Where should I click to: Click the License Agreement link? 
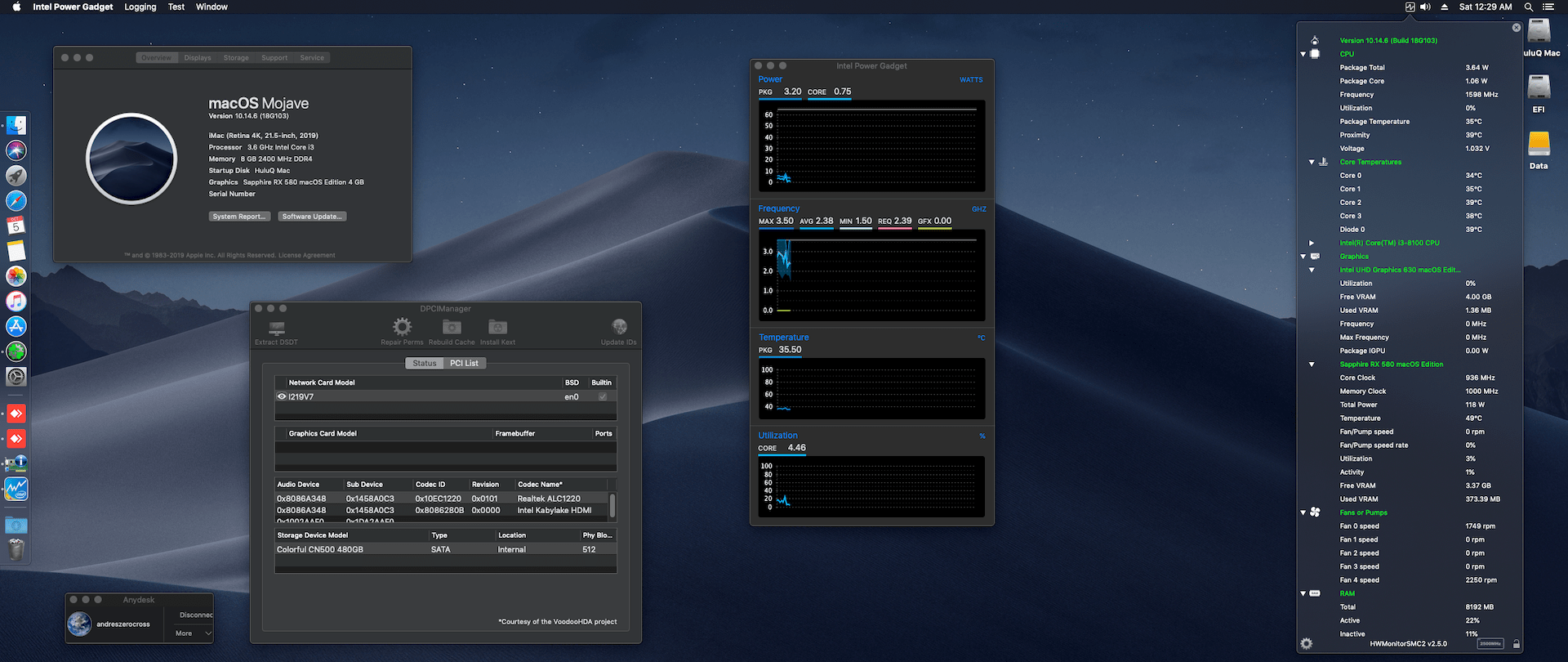point(306,256)
